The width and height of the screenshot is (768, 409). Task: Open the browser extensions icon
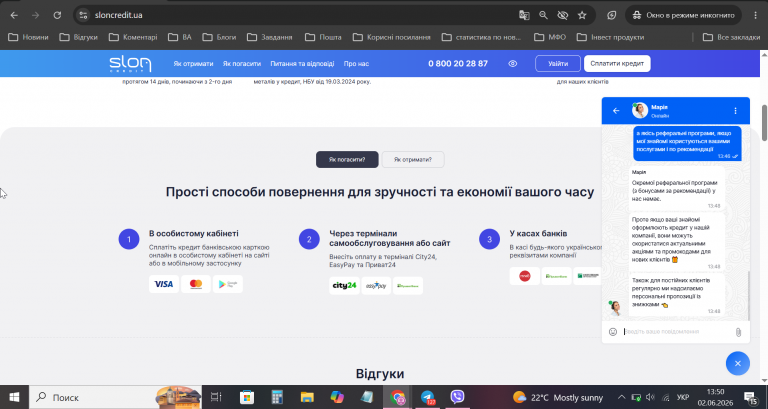(611, 15)
